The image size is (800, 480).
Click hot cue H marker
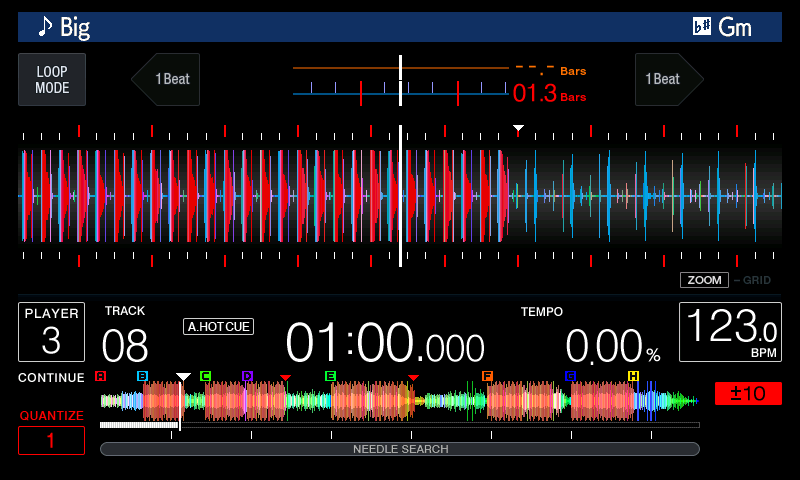[x=633, y=376]
